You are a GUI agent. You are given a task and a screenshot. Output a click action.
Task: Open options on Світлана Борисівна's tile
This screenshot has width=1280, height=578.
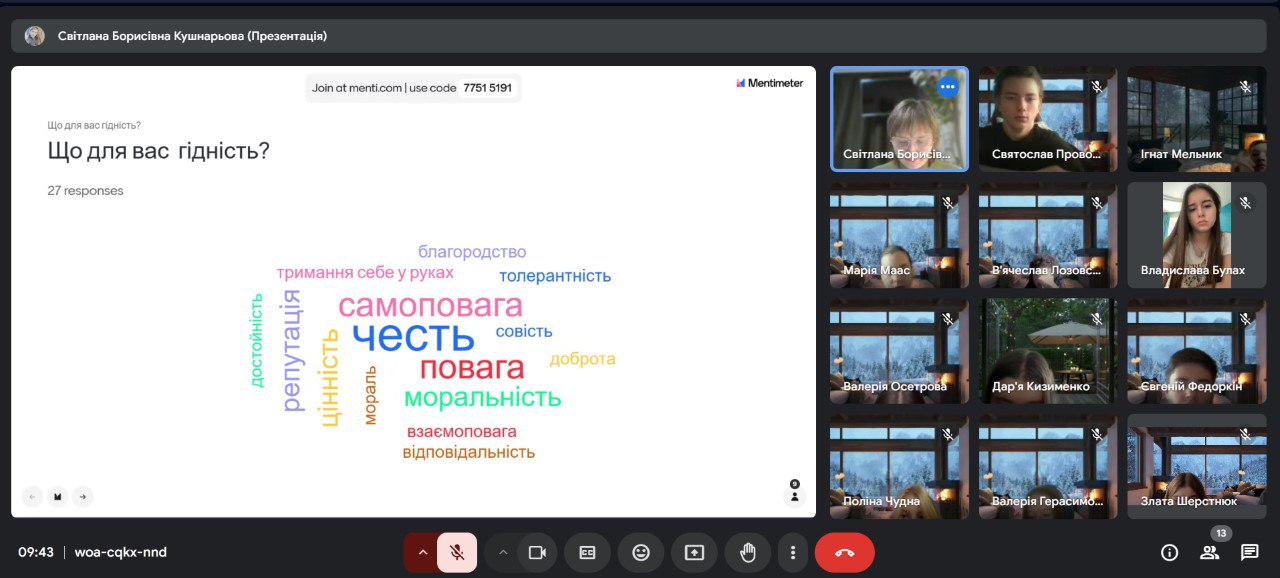pyautogui.click(x=947, y=87)
